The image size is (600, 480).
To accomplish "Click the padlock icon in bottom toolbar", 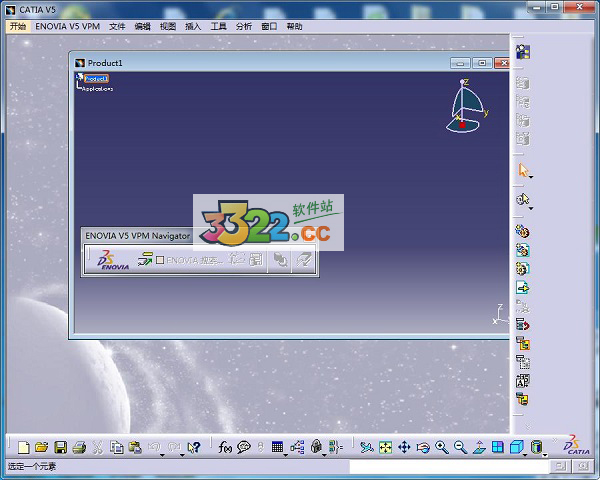I will (x=316, y=446).
